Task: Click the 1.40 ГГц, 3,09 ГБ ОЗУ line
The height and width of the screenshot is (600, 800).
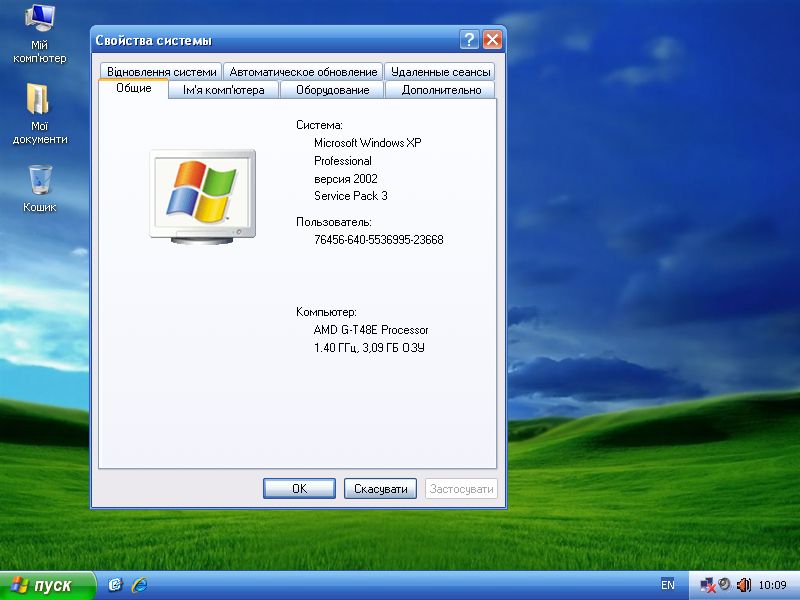Action: point(369,348)
